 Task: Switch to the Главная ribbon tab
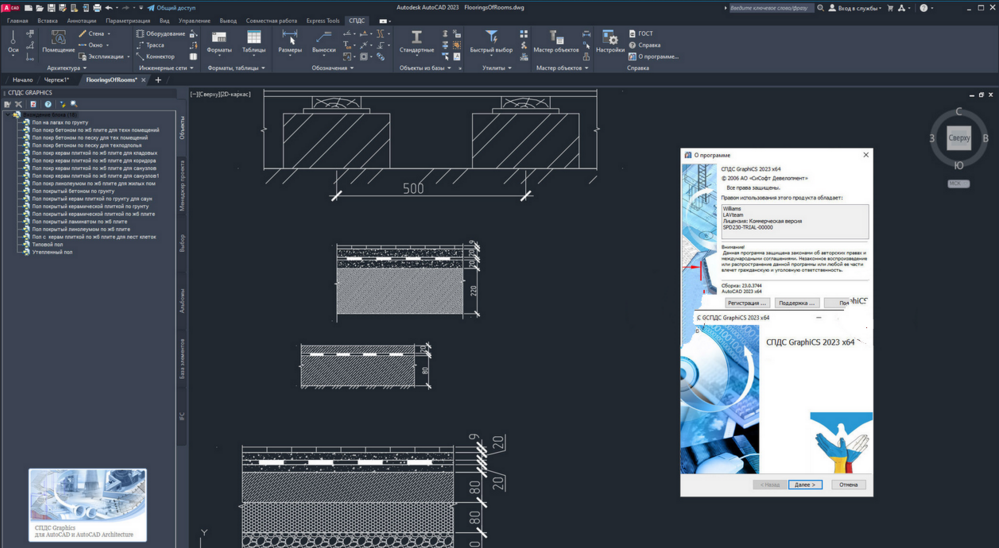click(18, 20)
